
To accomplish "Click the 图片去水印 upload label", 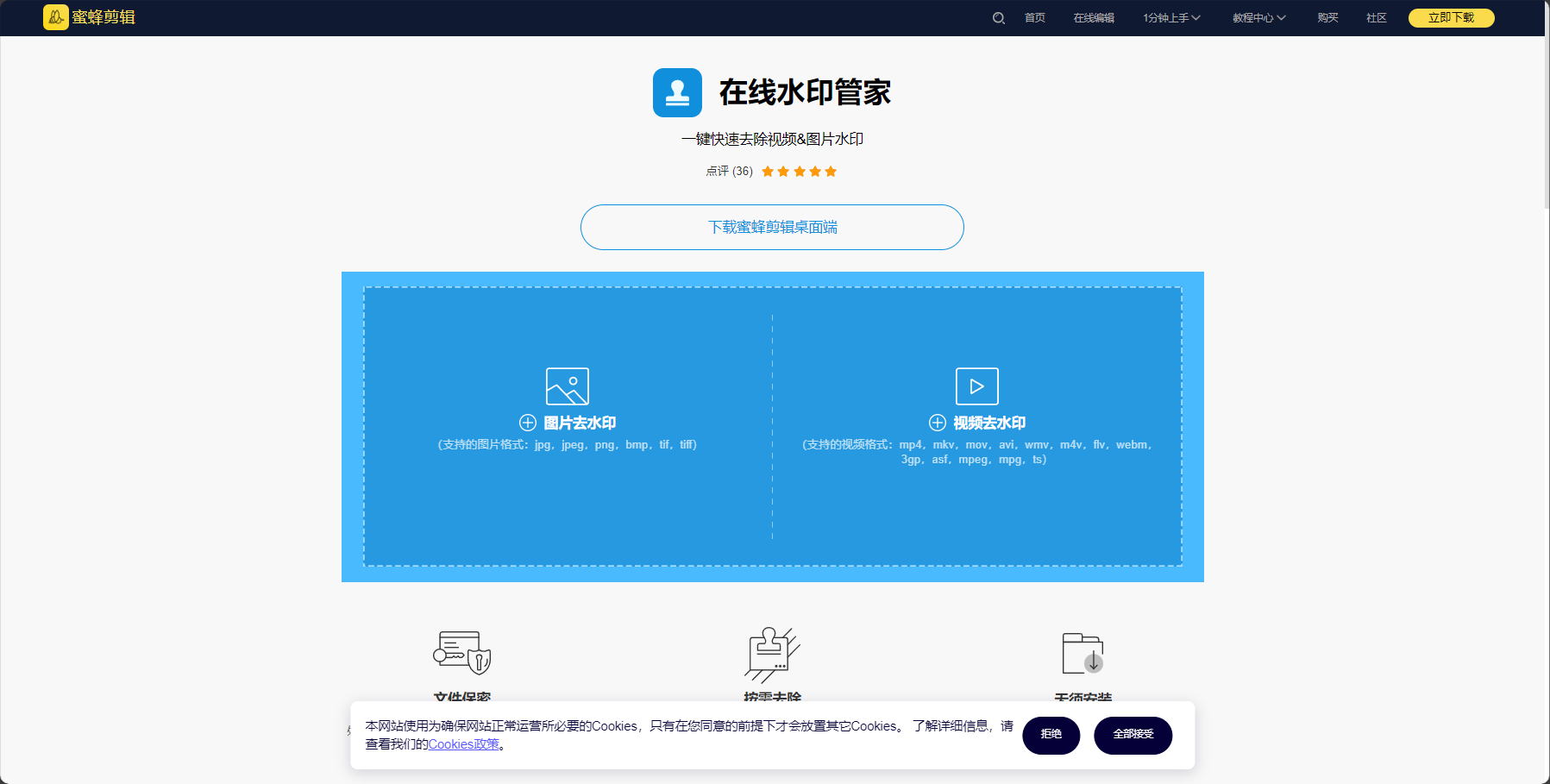I will [580, 423].
